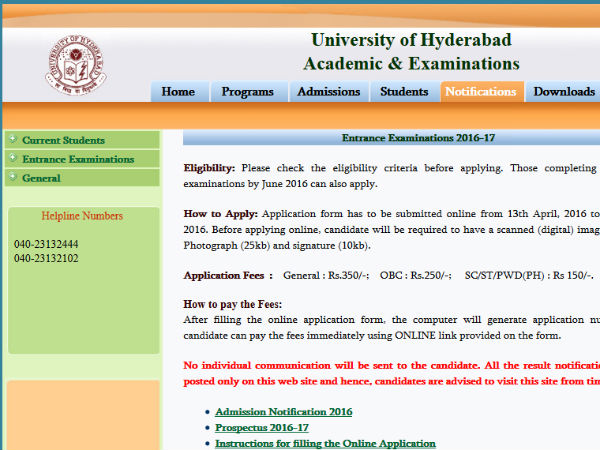Open Instructions for filling the Online Application
The image size is (600, 450).
point(325,443)
